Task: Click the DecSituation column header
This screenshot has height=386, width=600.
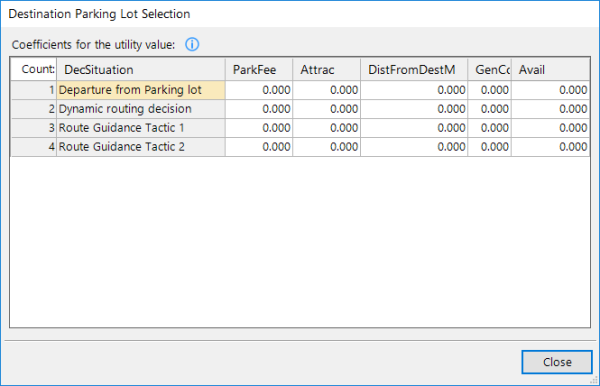Action: [141, 70]
